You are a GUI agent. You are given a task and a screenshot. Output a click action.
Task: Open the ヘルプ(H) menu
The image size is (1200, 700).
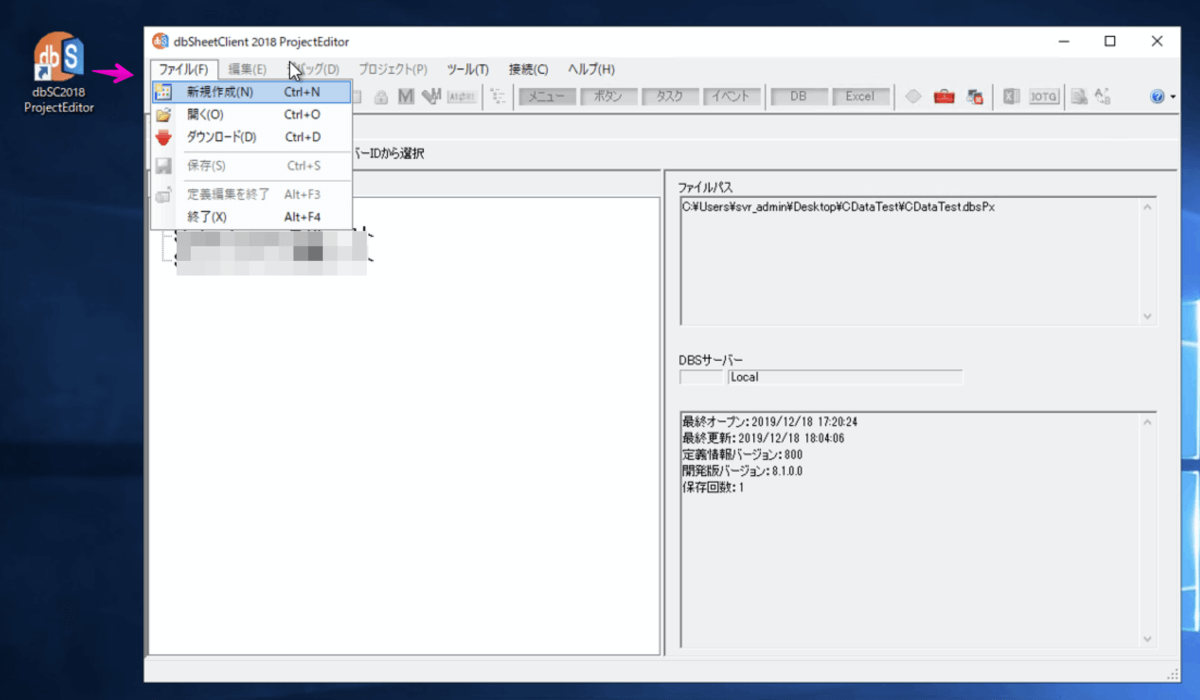click(x=591, y=69)
